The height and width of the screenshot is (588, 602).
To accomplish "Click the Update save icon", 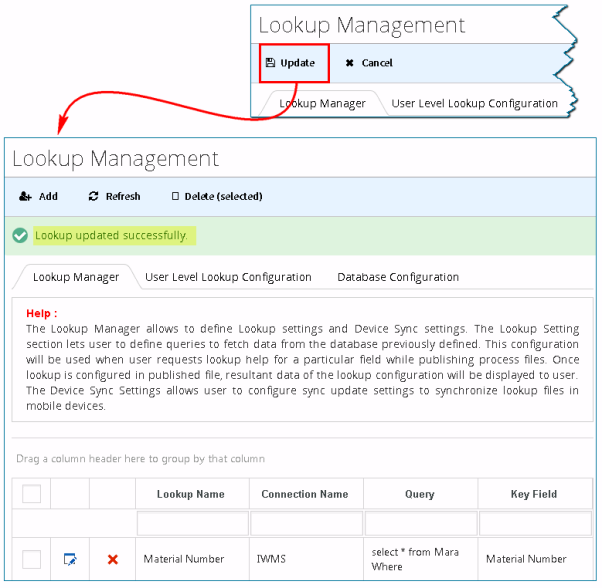I will (x=270, y=63).
